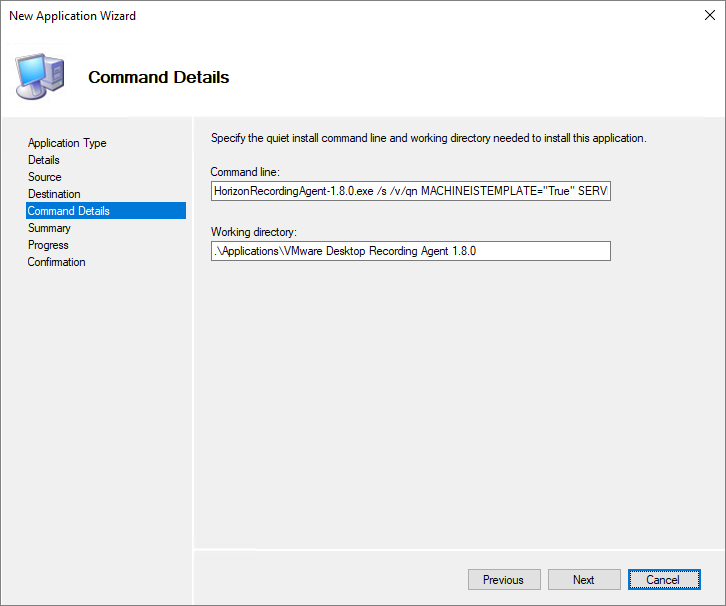Click the 'Working directory:' label
The width and height of the screenshot is (726, 606).
pos(254,232)
